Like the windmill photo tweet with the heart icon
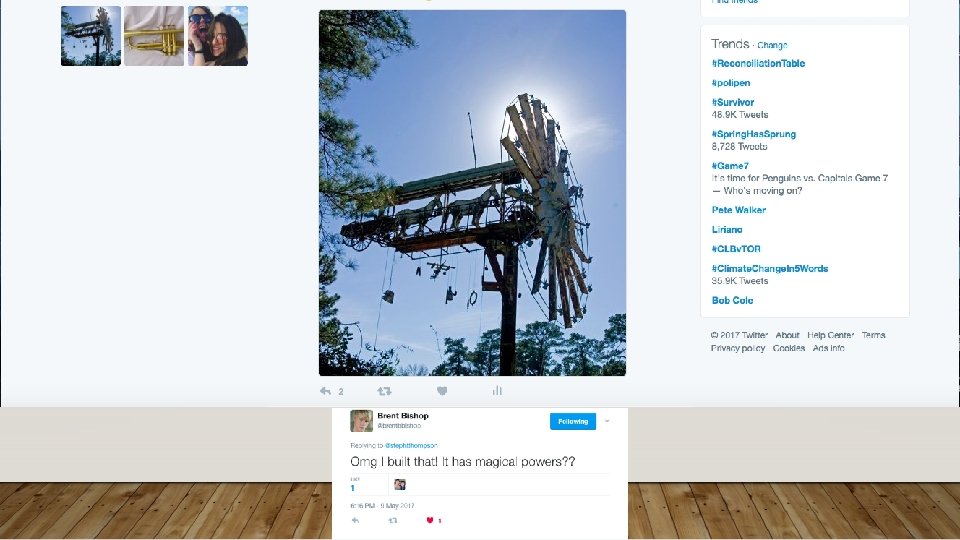Screen dimensions: 960x540 441,391
